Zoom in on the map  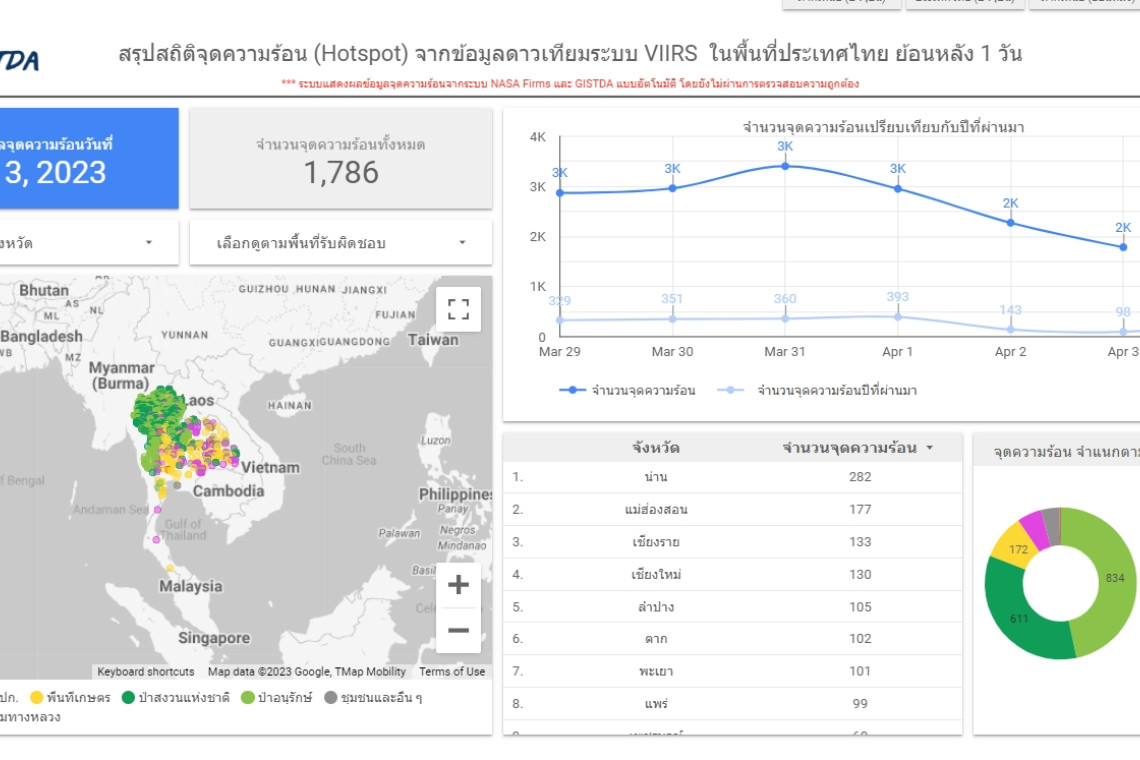pyautogui.click(x=458, y=585)
